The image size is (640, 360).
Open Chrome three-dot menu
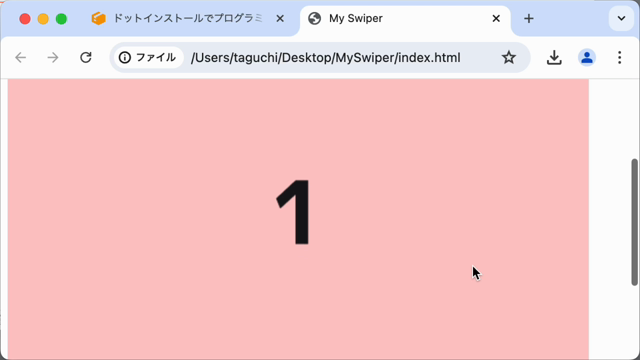[x=620, y=58]
